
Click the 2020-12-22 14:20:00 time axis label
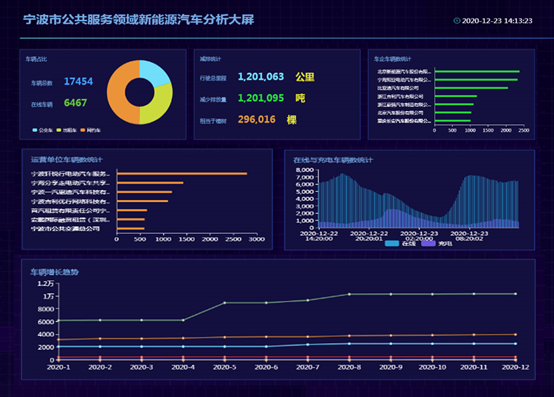click(x=319, y=236)
